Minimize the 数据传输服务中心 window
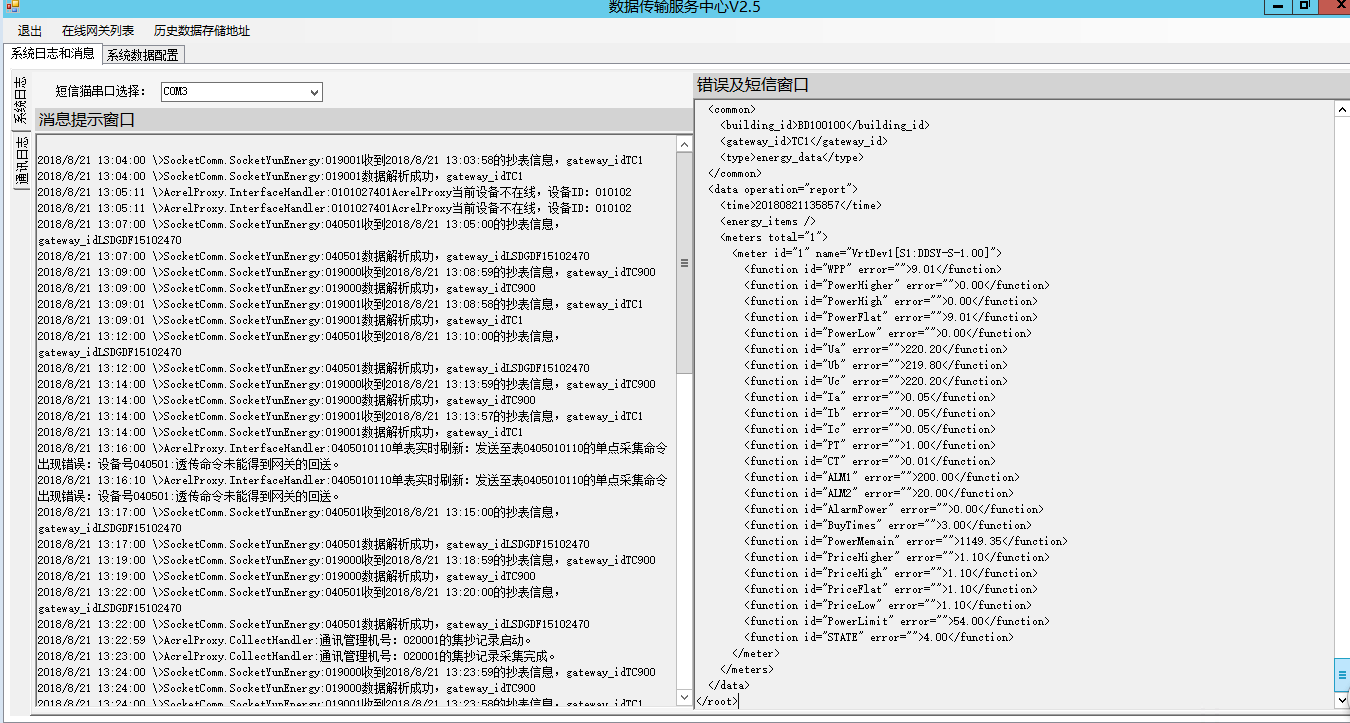The width and height of the screenshot is (1350, 723). 1278,6
